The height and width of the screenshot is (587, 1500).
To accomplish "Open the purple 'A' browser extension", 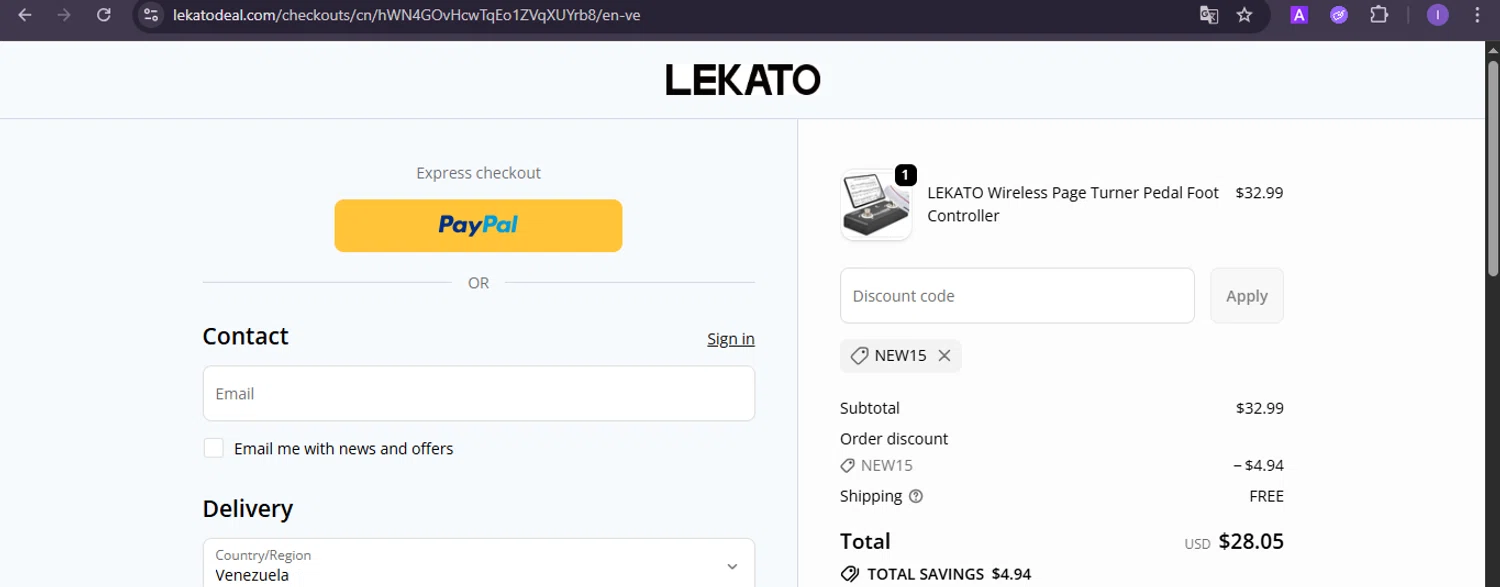I will (1299, 15).
